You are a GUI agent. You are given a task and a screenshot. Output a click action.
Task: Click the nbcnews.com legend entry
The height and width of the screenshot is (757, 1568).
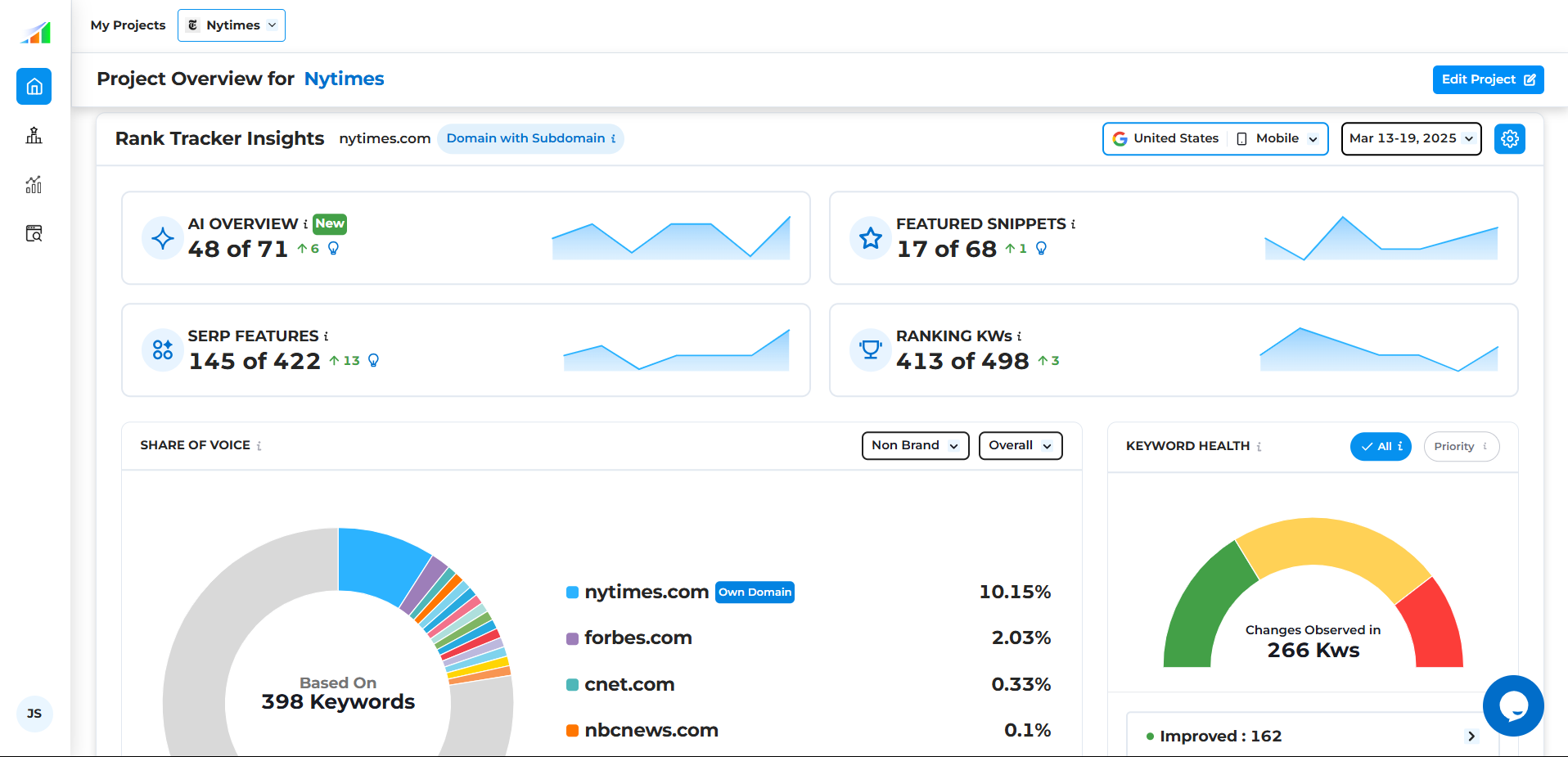[651, 730]
